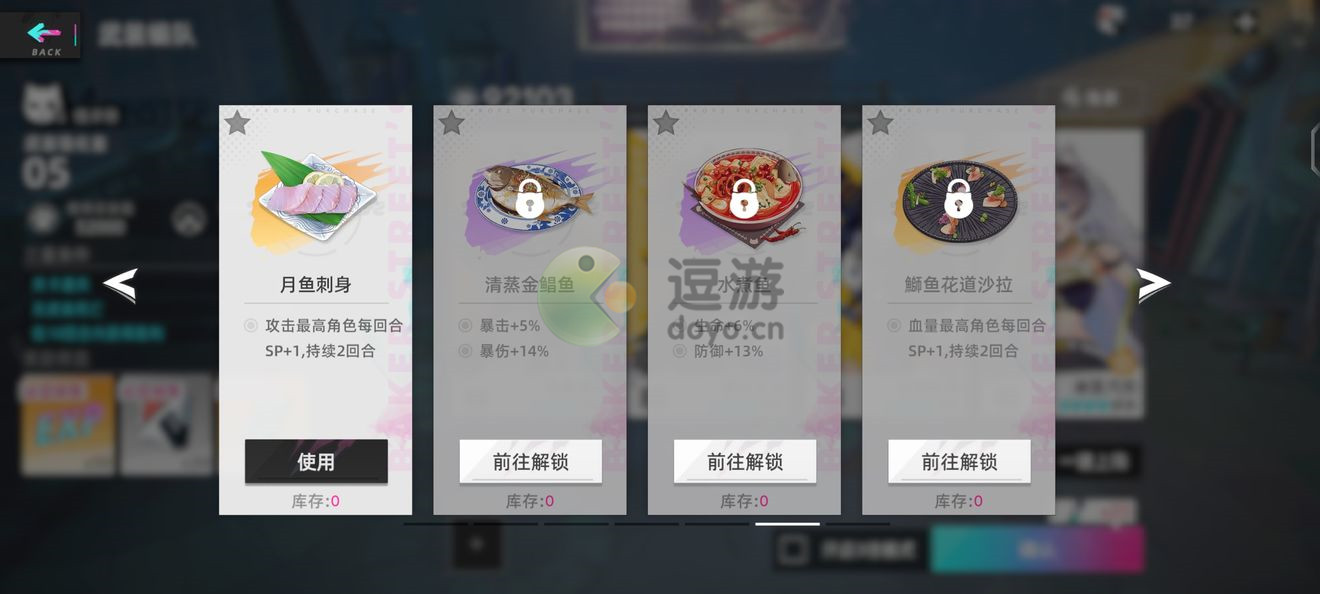
Task: Click the lock icon on 清蒸金鲳鱼 dish
Action: pyautogui.click(x=530, y=199)
